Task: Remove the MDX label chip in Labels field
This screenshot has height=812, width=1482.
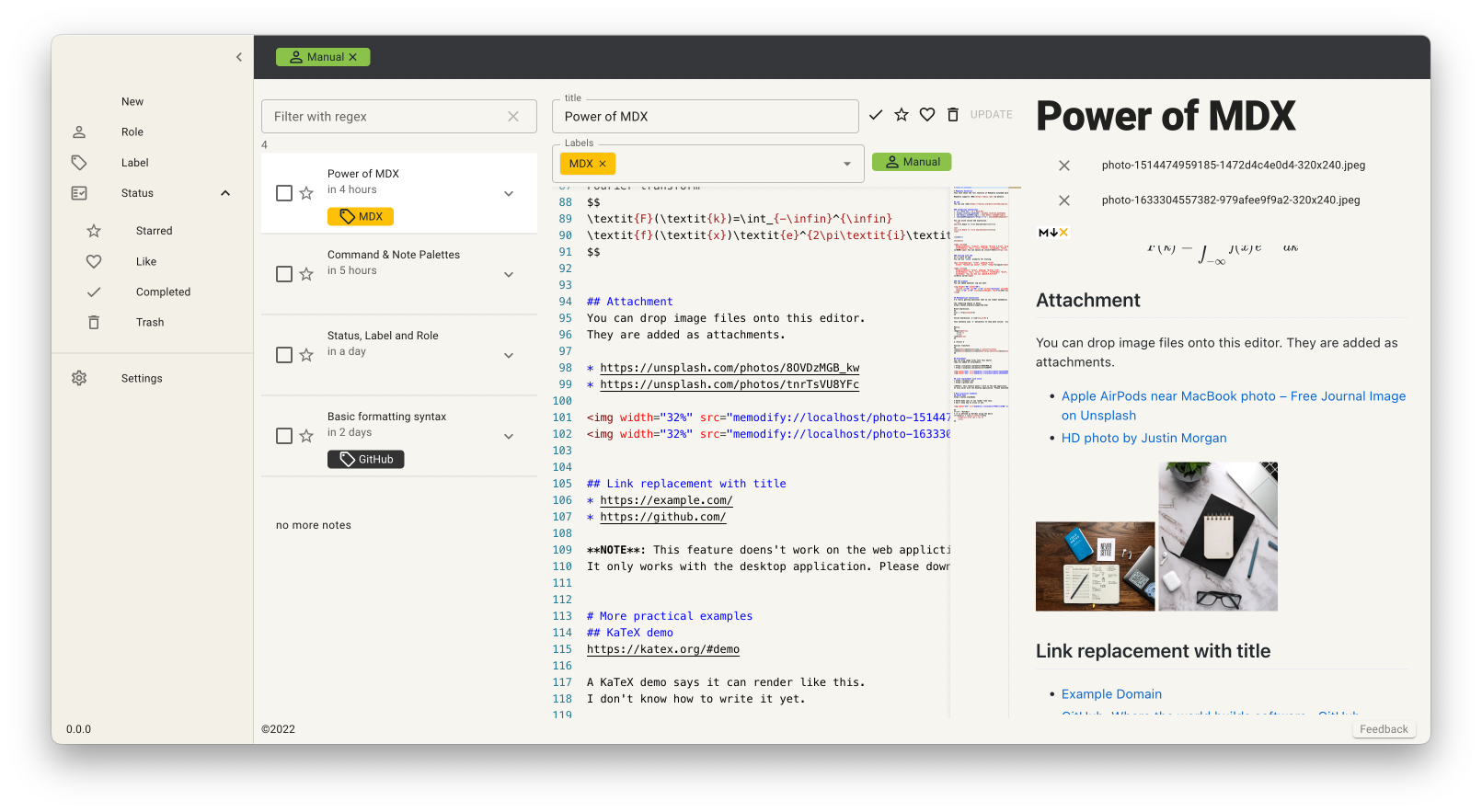Action: click(x=603, y=164)
